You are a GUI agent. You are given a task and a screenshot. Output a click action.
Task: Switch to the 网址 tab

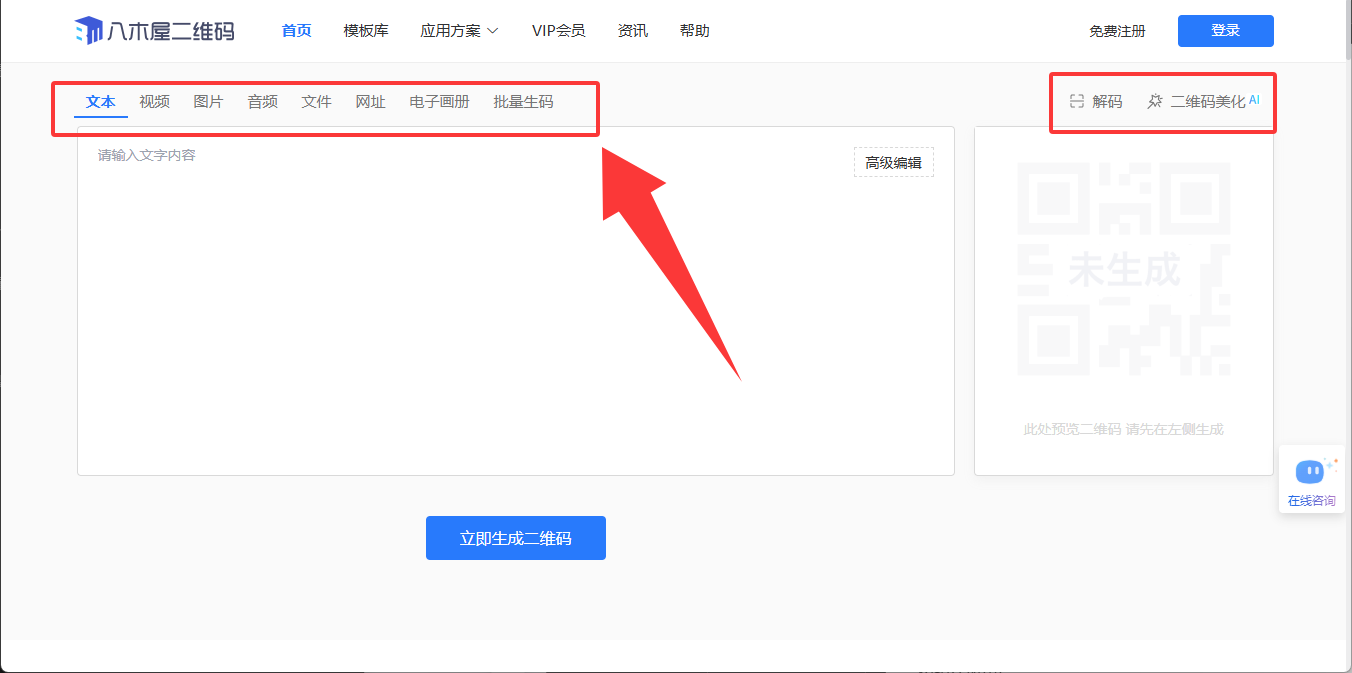(x=370, y=101)
